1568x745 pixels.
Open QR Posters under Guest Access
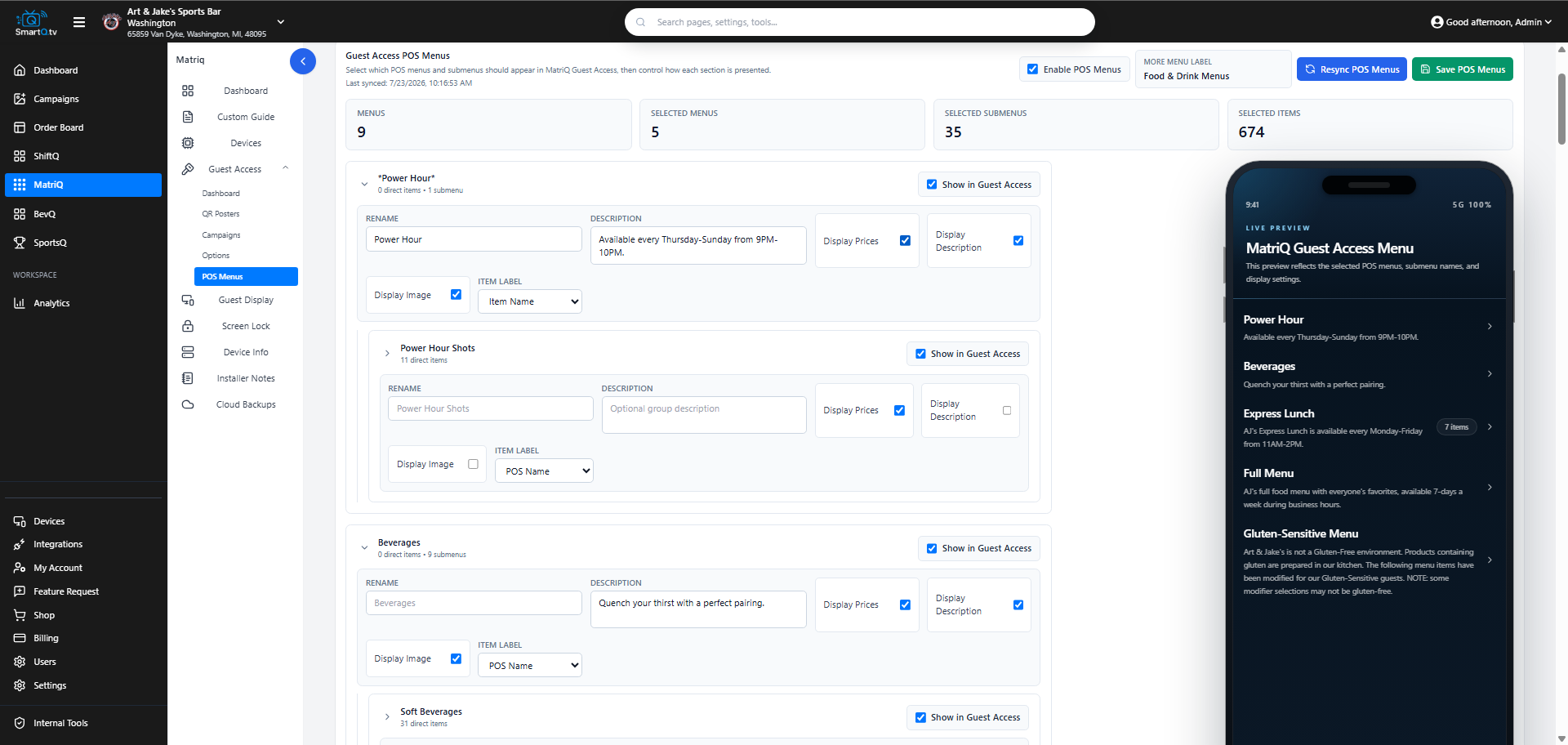point(220,214)
